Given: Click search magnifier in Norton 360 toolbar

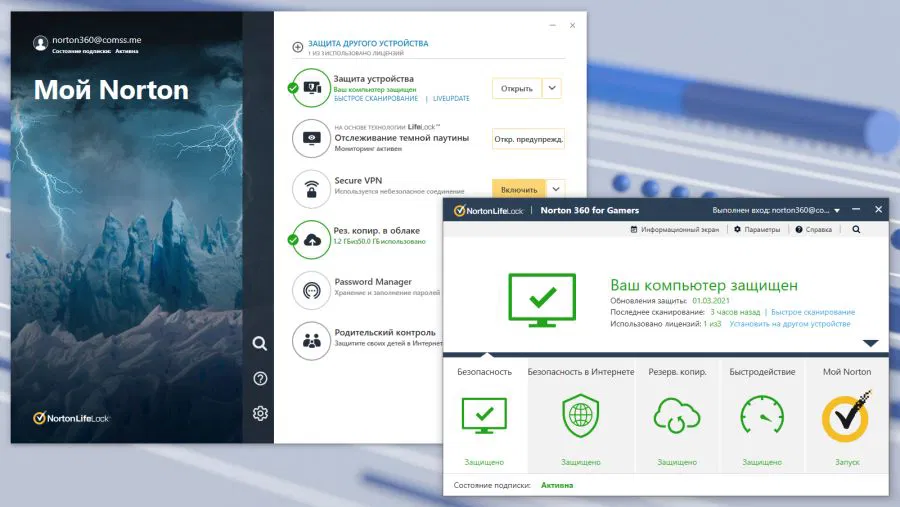Looking at the screenshot, I should (x=856, y=229).
